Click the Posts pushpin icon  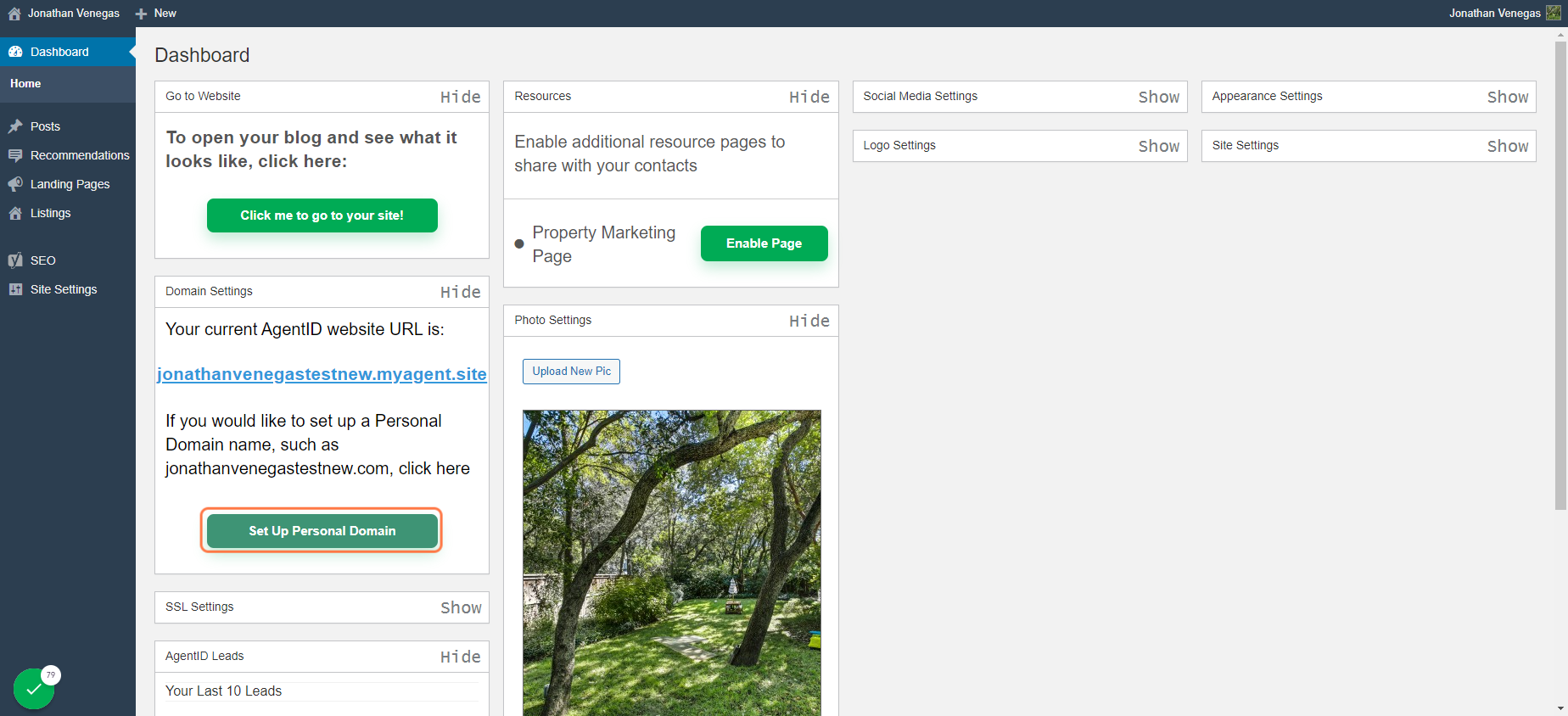(x=15, y=126)
